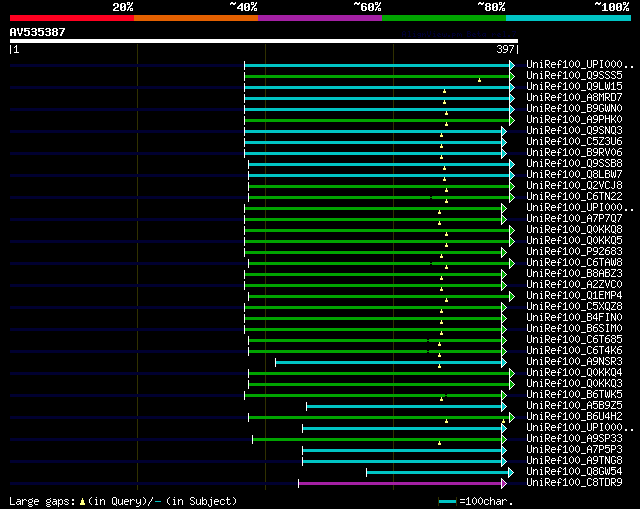Click the UniRef100_Q8LBW7 label

click(x=574, y=175)
